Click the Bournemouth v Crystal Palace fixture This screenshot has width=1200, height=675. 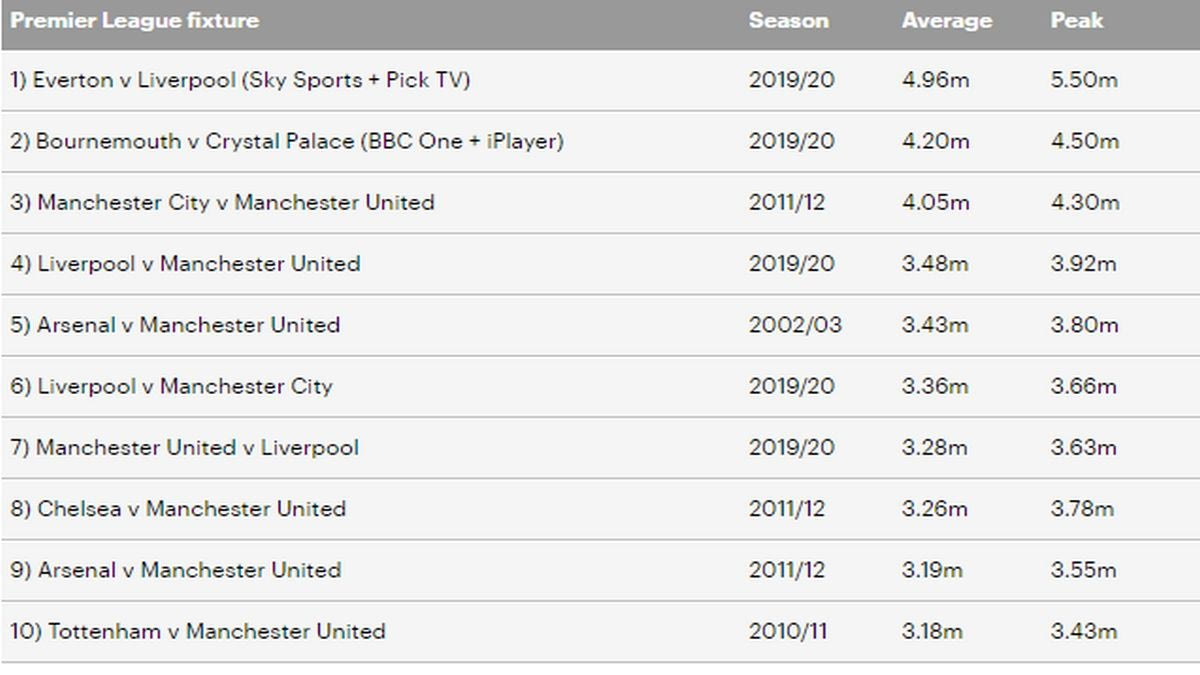point(287,141)
